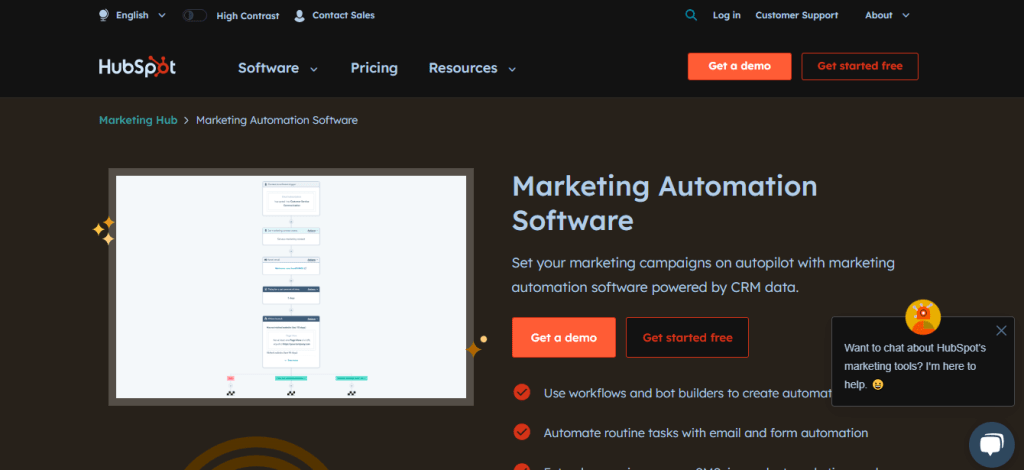Click the HubSpot logo

coord(137,67)
